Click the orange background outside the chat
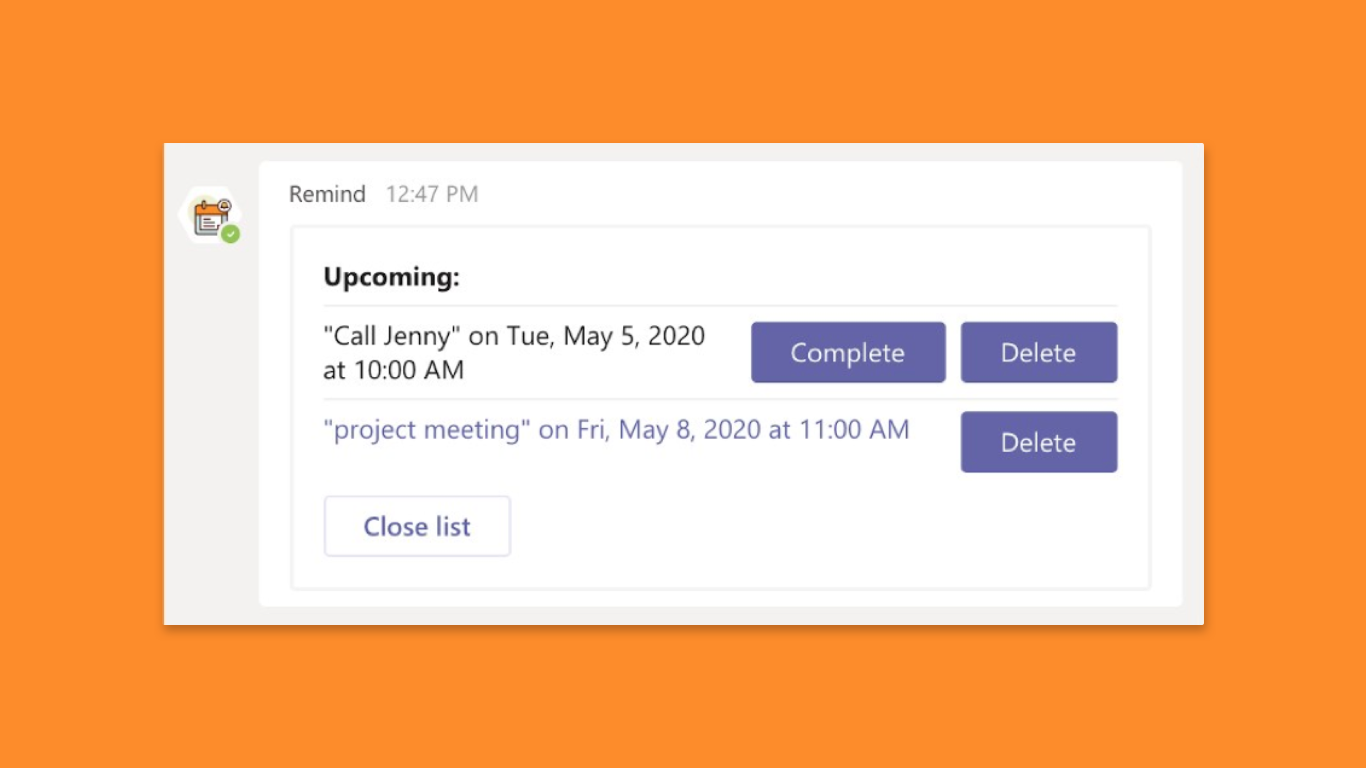The width and height of the screenshot is (1366, 768). click(x=683, y=70)
